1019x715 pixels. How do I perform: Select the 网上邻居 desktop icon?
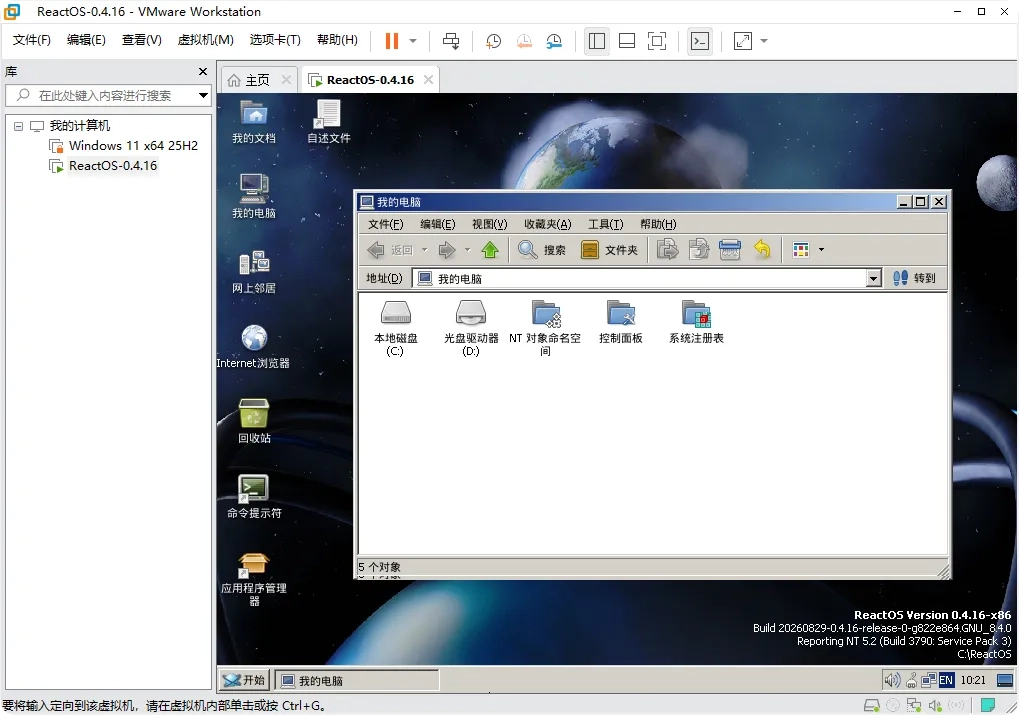(x=254, y=272)
